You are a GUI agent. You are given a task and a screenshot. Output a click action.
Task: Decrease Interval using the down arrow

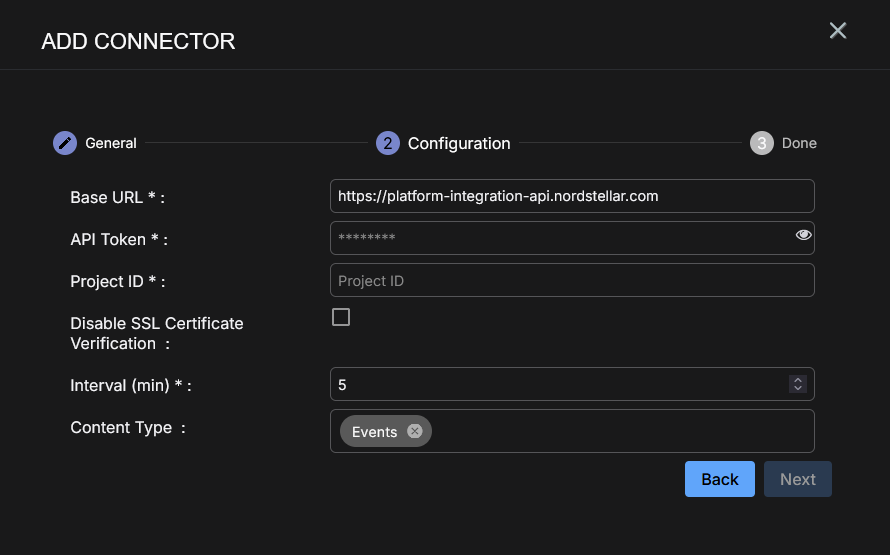point(798,388)
